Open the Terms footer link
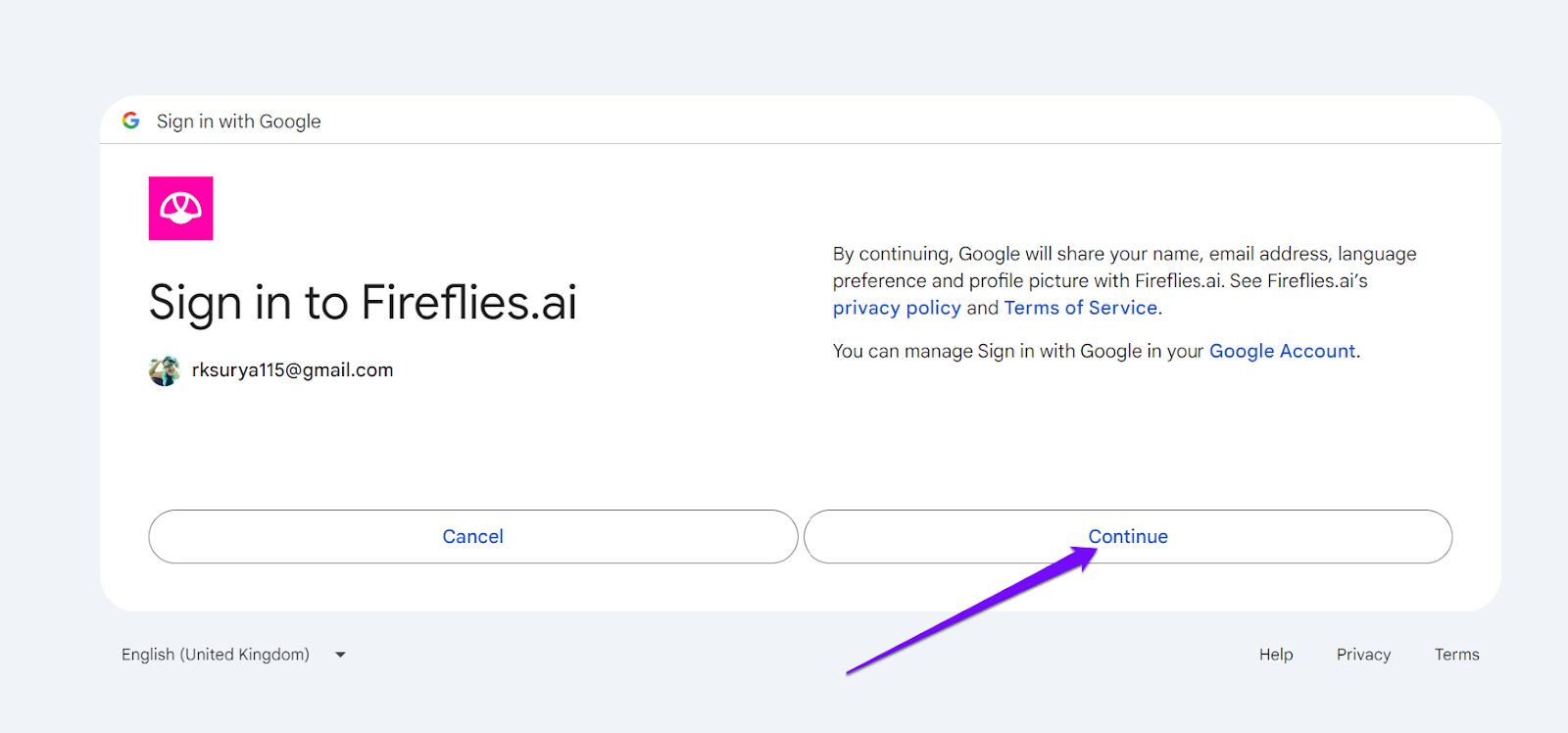This screenshot has height=733, width=1568. (1456, 655)
